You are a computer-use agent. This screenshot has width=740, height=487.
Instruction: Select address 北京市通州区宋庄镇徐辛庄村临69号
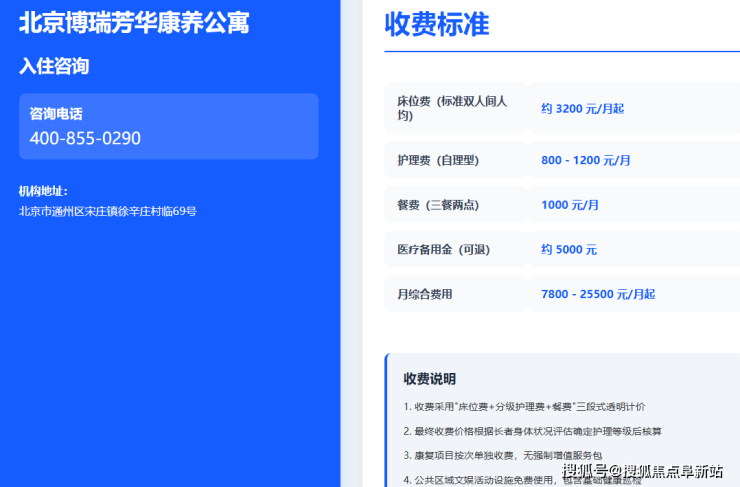coord(108,211)
